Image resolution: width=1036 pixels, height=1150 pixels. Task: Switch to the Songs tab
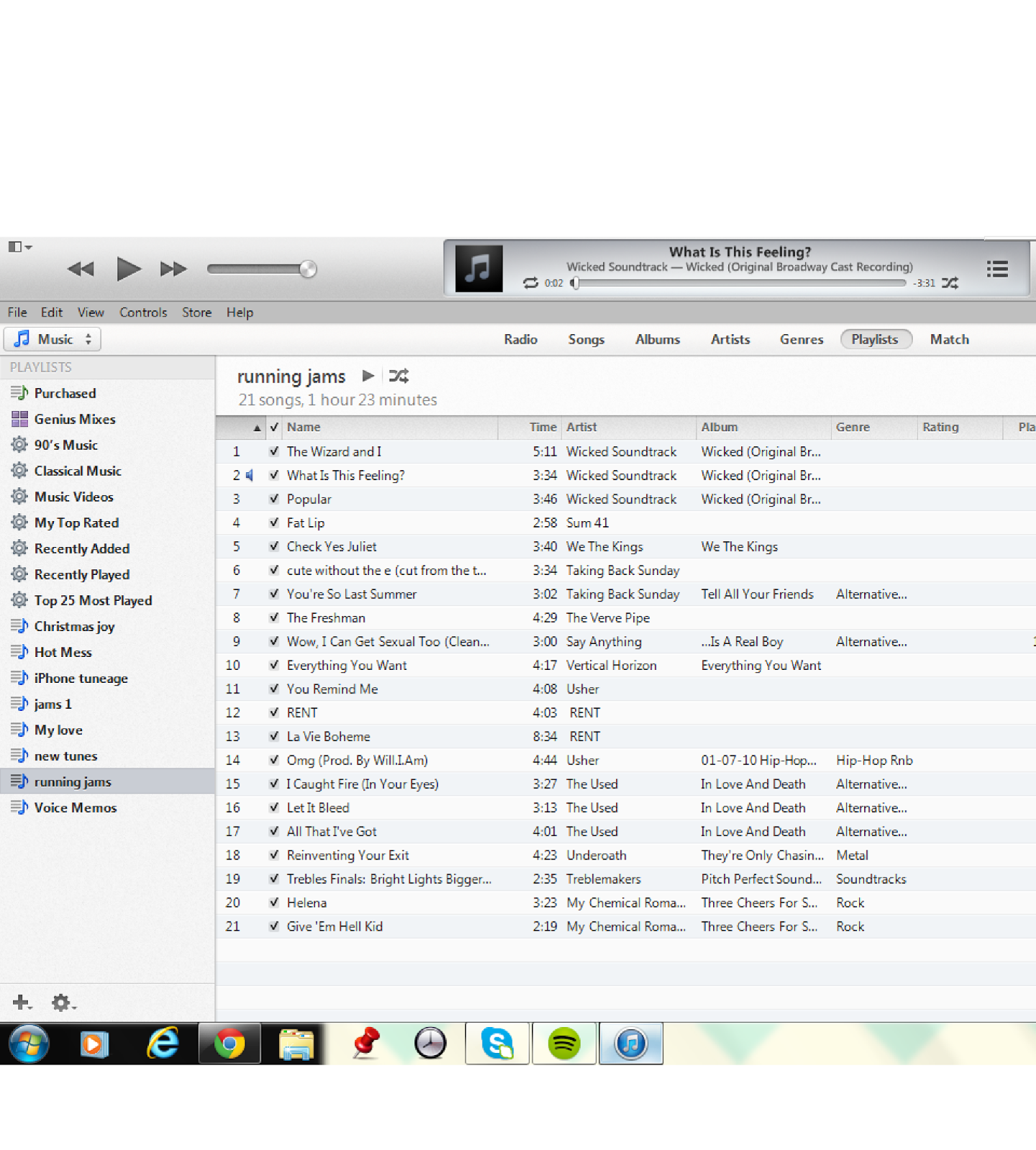point(586,339)
